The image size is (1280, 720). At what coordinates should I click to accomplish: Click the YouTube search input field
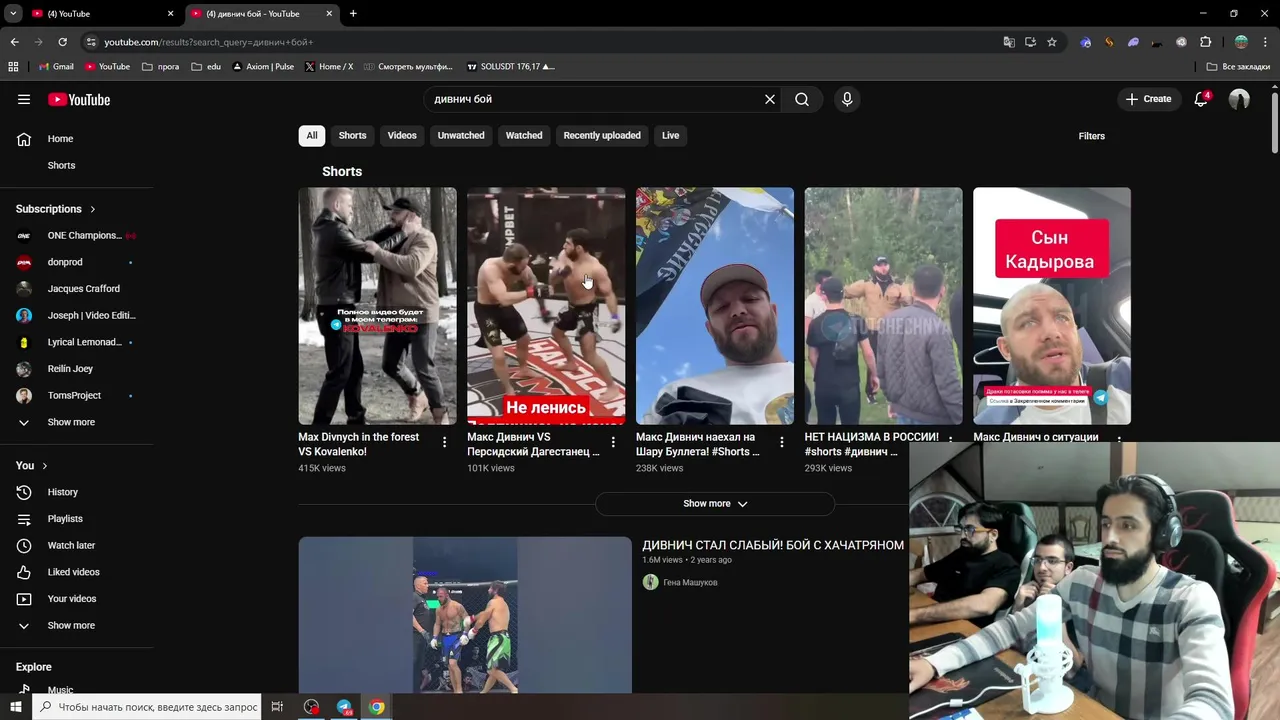pyautogui.click(x=596, y=99)
